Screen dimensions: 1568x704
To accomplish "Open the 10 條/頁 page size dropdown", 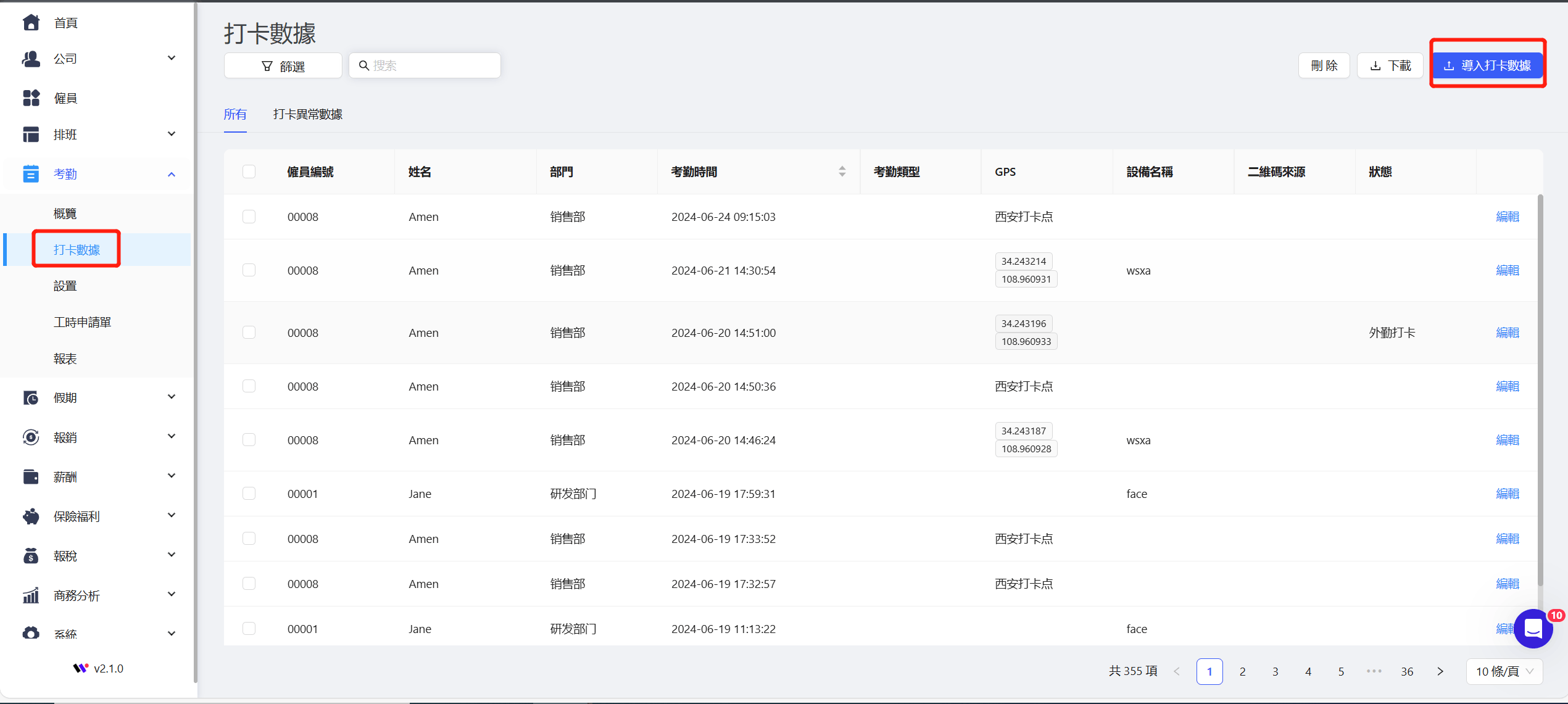I will pos(1504,671).
